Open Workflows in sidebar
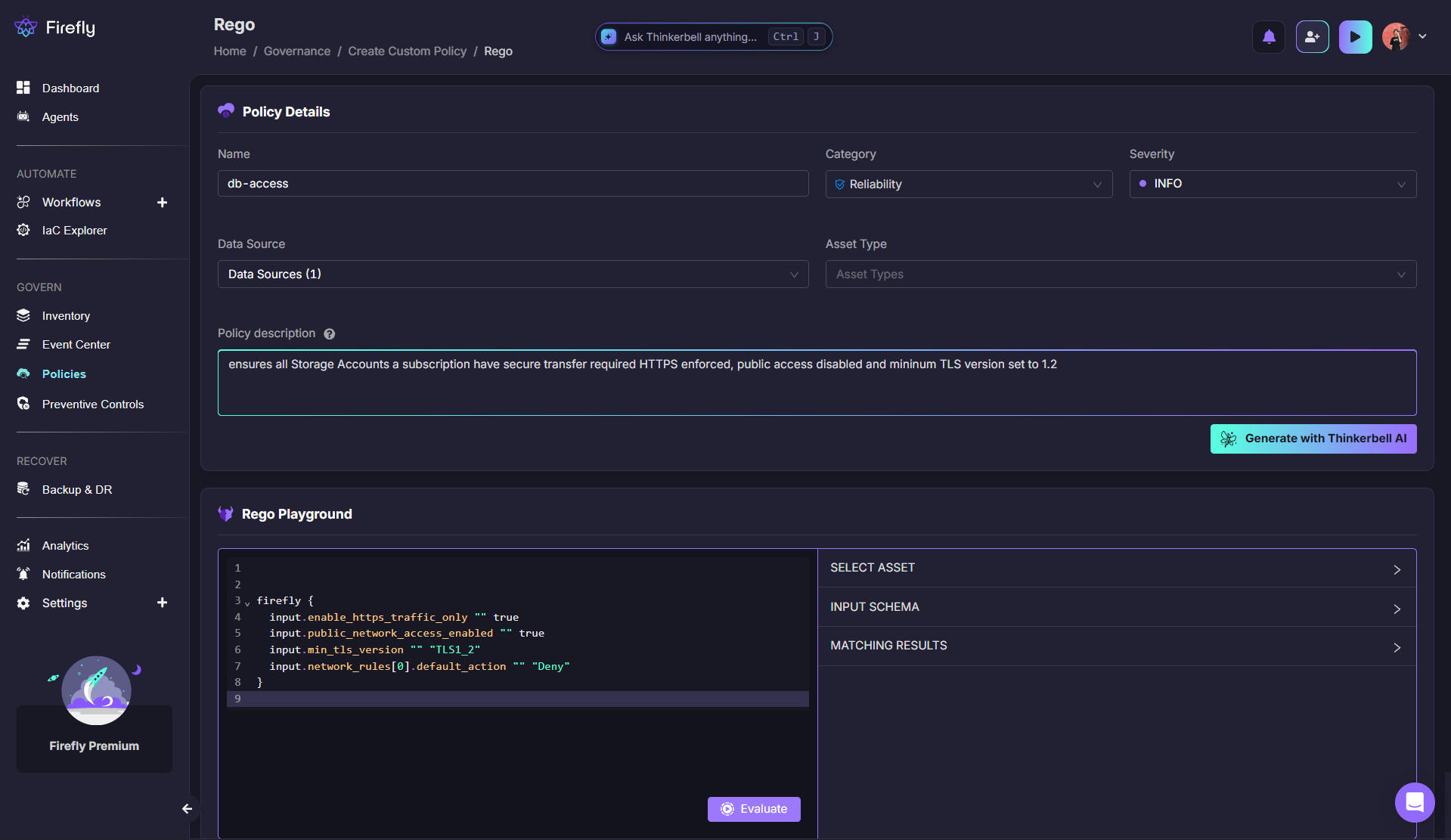The image size is (1451, 840). [x=71, y=203]
